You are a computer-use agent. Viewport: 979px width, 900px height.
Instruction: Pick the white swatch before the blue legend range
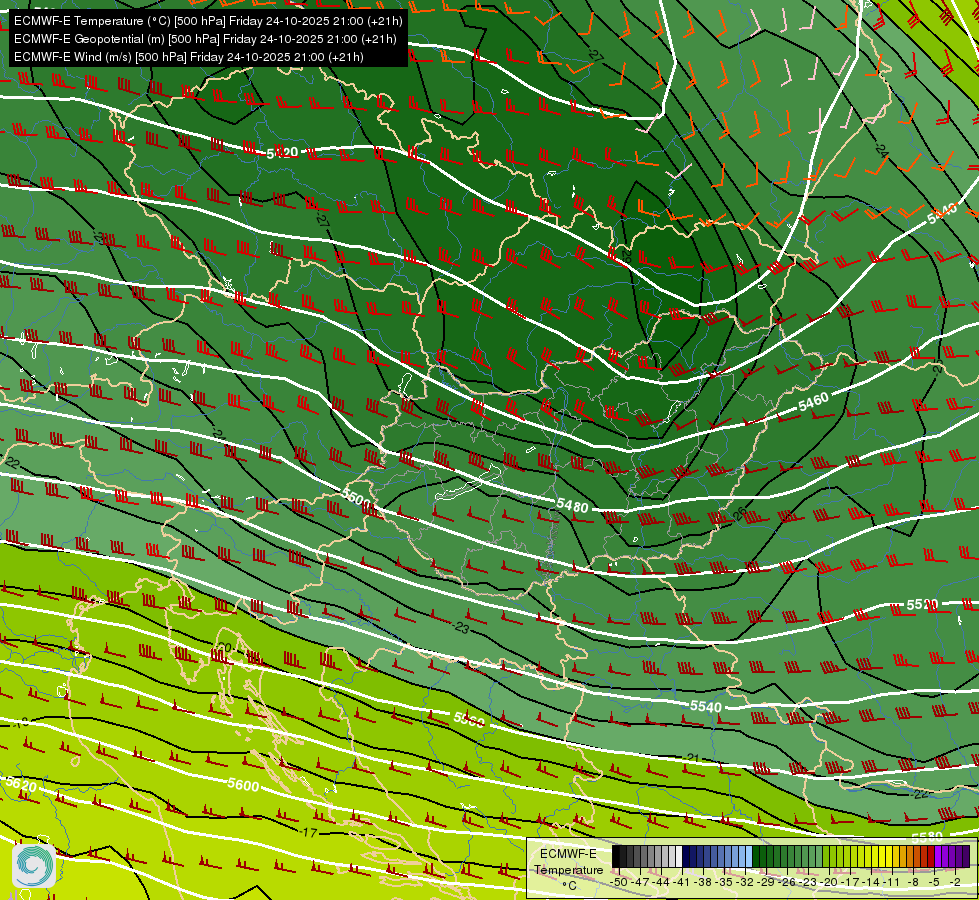tap(679, 856)
